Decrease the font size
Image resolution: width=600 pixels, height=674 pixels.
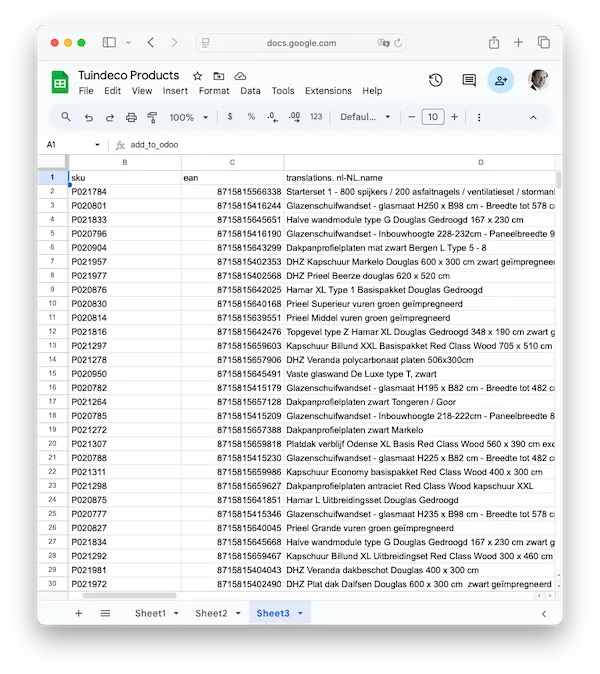point(411,117)
